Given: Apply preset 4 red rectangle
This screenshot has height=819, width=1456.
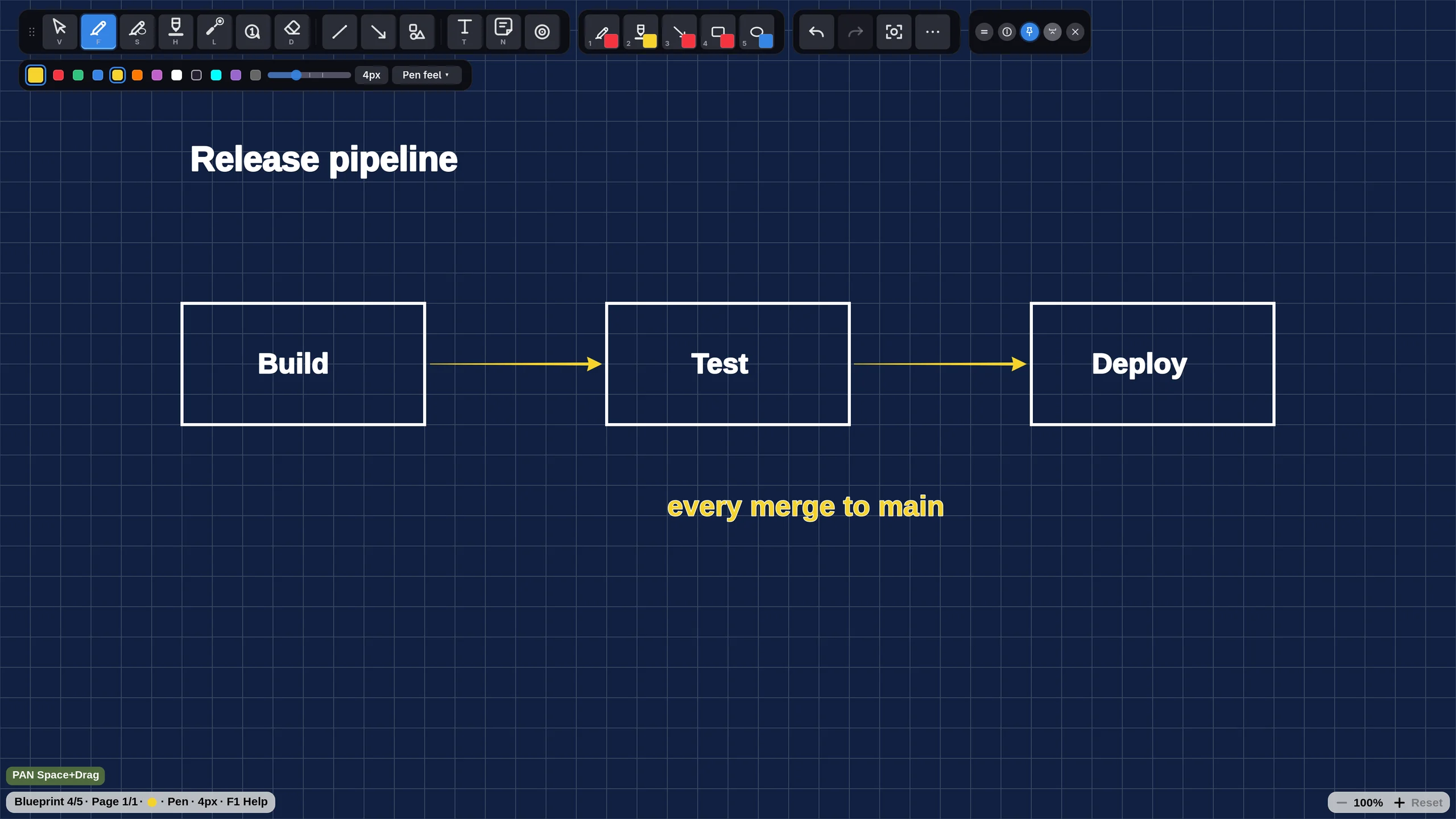Looking at the screenshot, I should pyautogui.click(x=718, y=32).
